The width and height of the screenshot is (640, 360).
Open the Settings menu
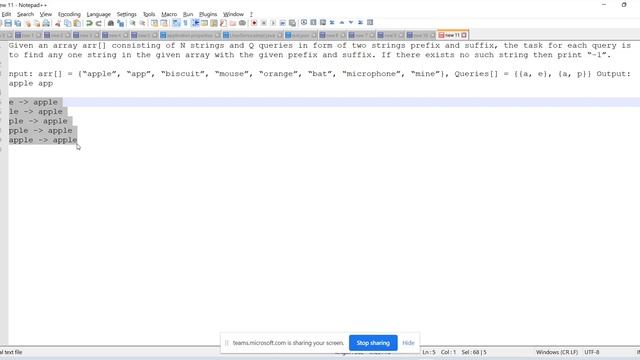click(x=127, y=14)
